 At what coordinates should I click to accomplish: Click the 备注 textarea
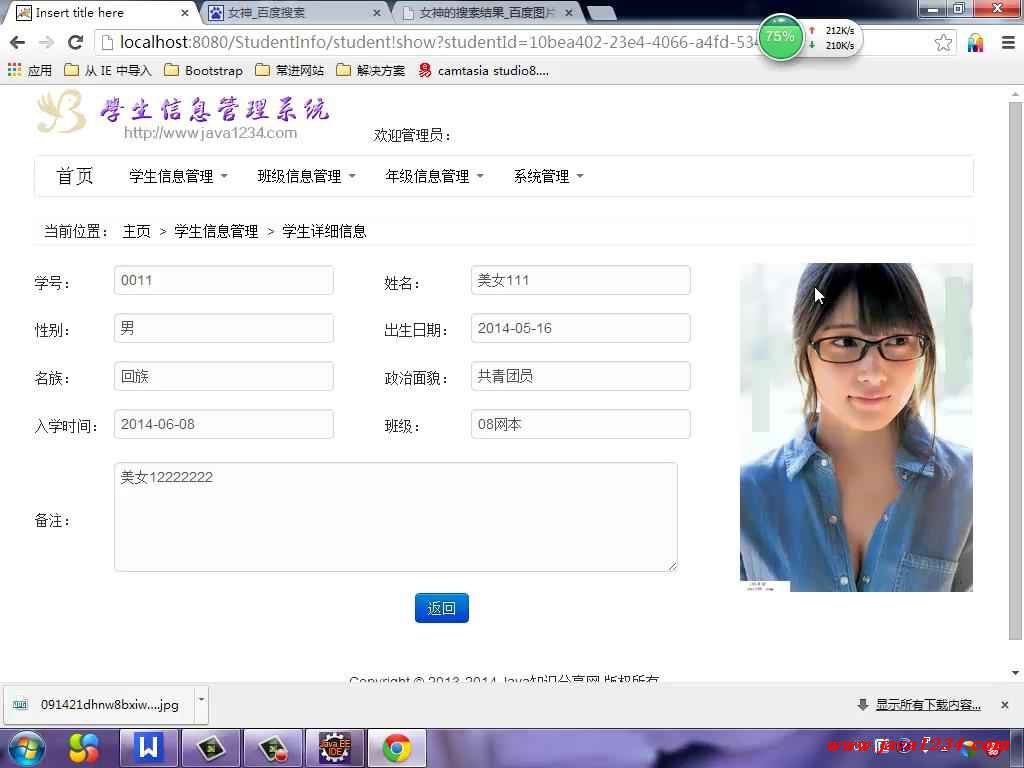(x=396, y=517)
